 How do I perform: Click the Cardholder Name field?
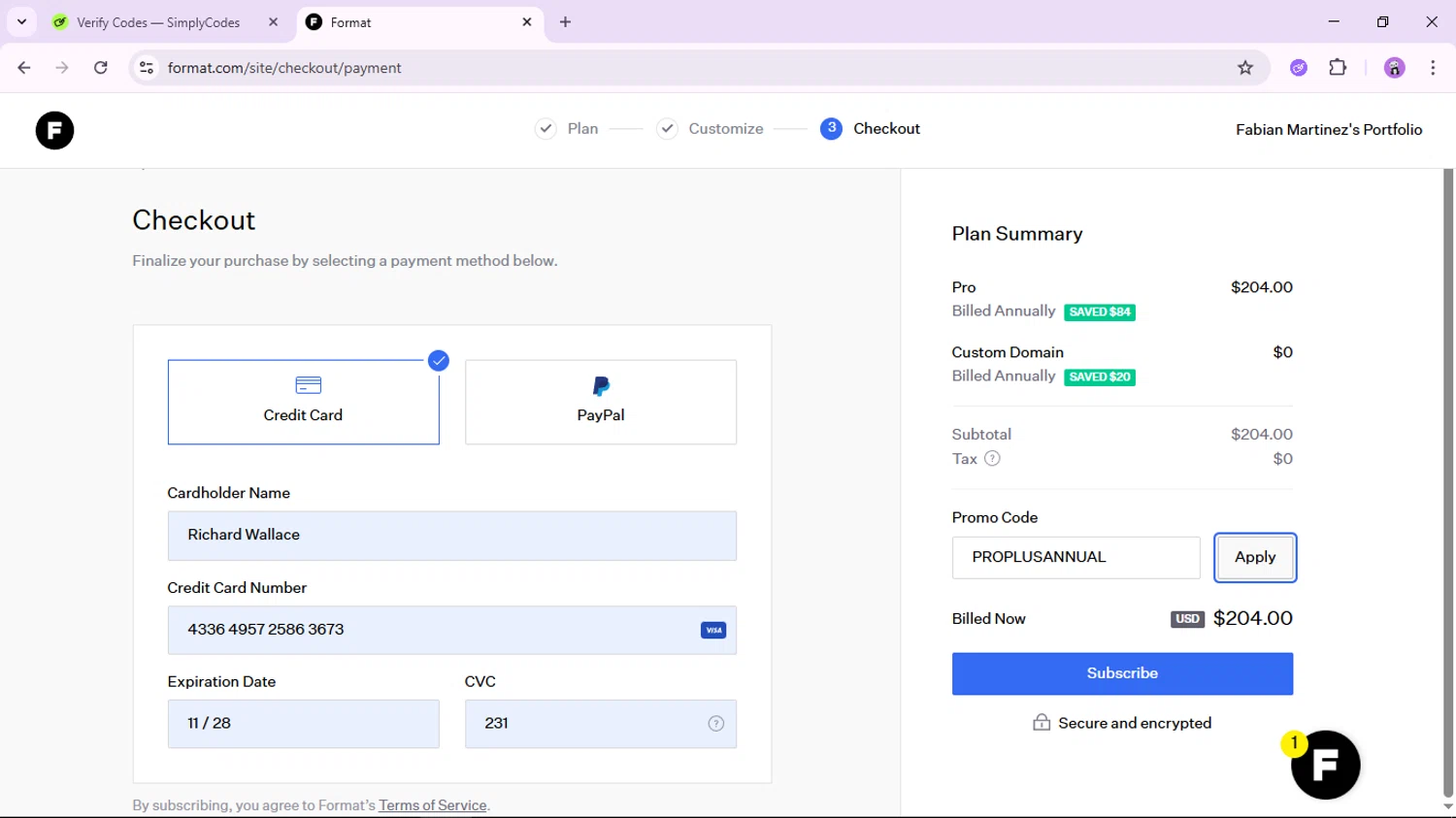coord(452,536)
